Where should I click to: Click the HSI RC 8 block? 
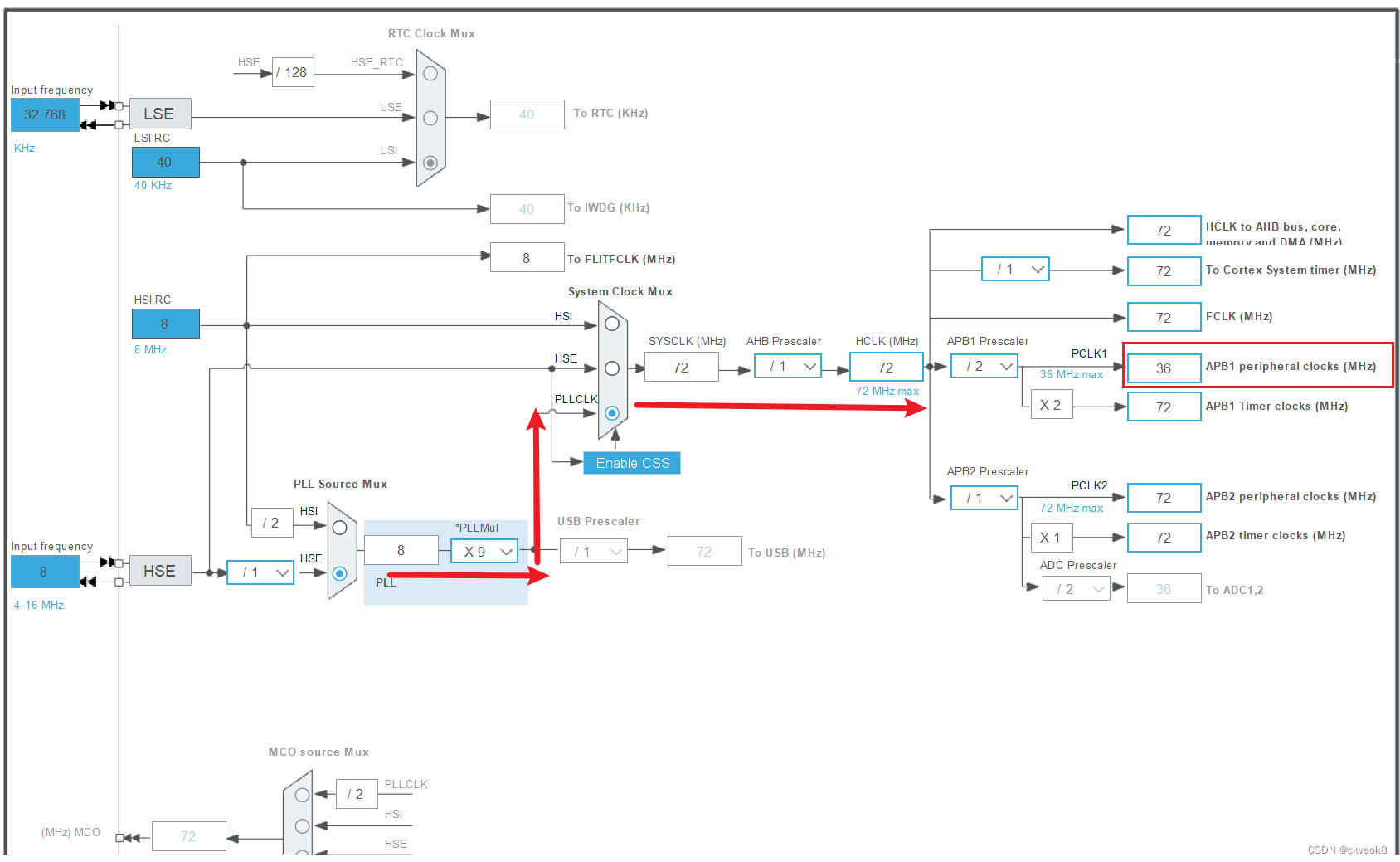click(166, 324)
